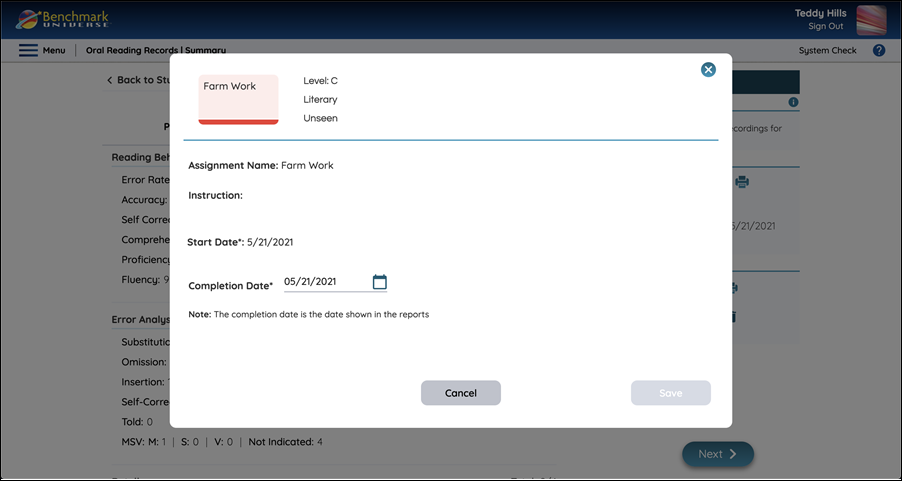Open the help question mark icon
This screenshot has height=481, width=902.
(879, 51)
